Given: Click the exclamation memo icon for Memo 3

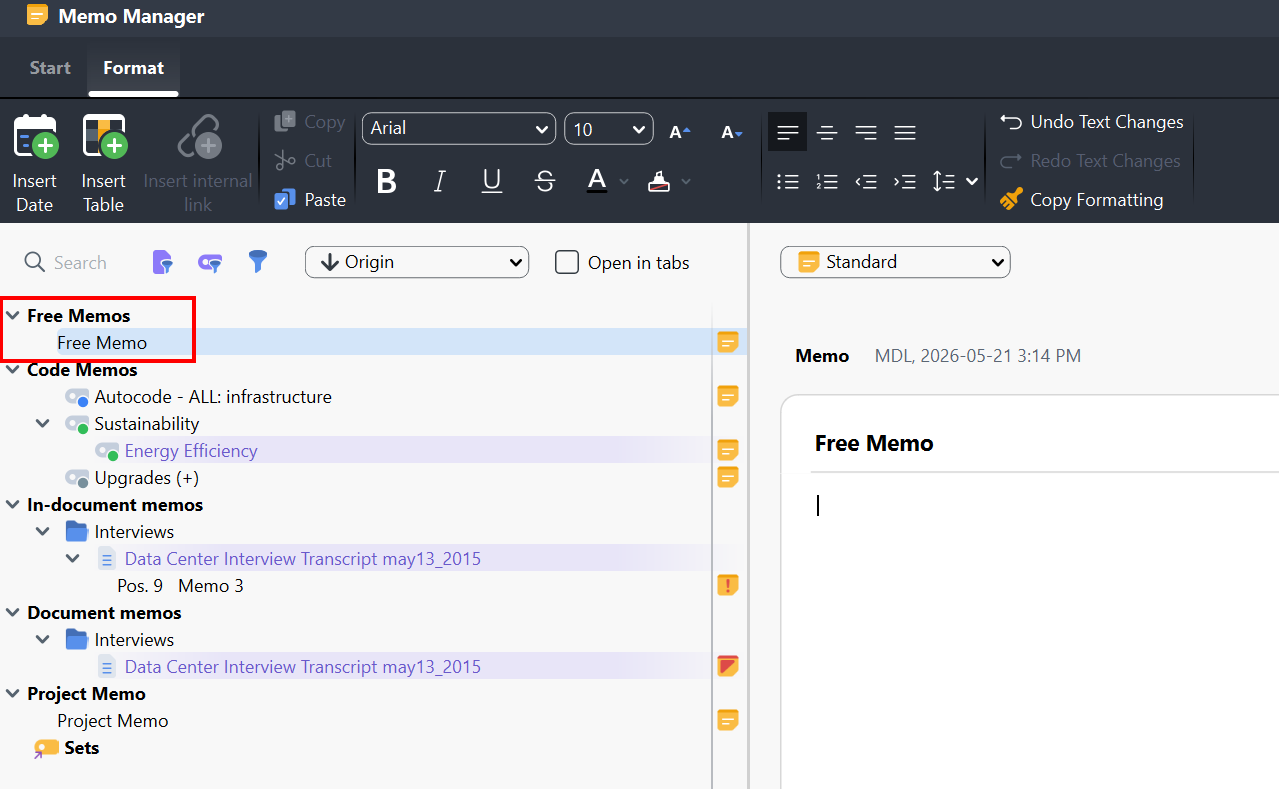Looking at the screenshot, I should point(728,586).
